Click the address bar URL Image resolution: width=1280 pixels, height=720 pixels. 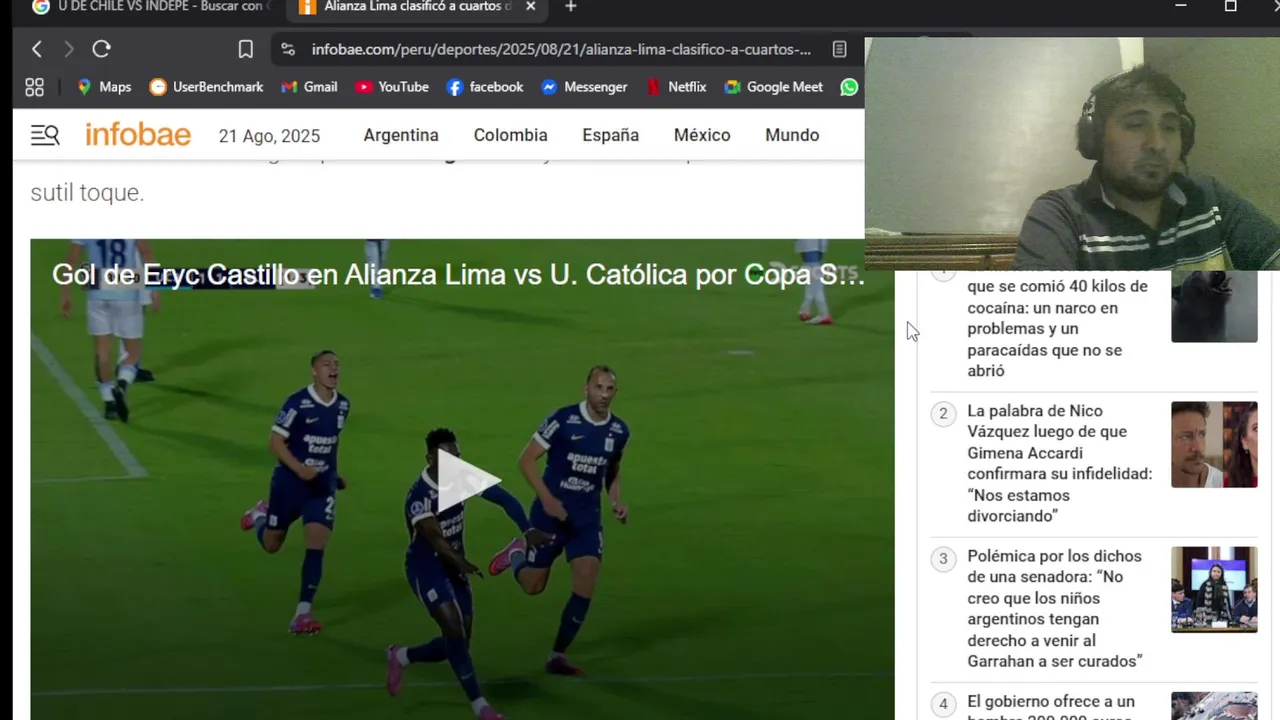561,49
